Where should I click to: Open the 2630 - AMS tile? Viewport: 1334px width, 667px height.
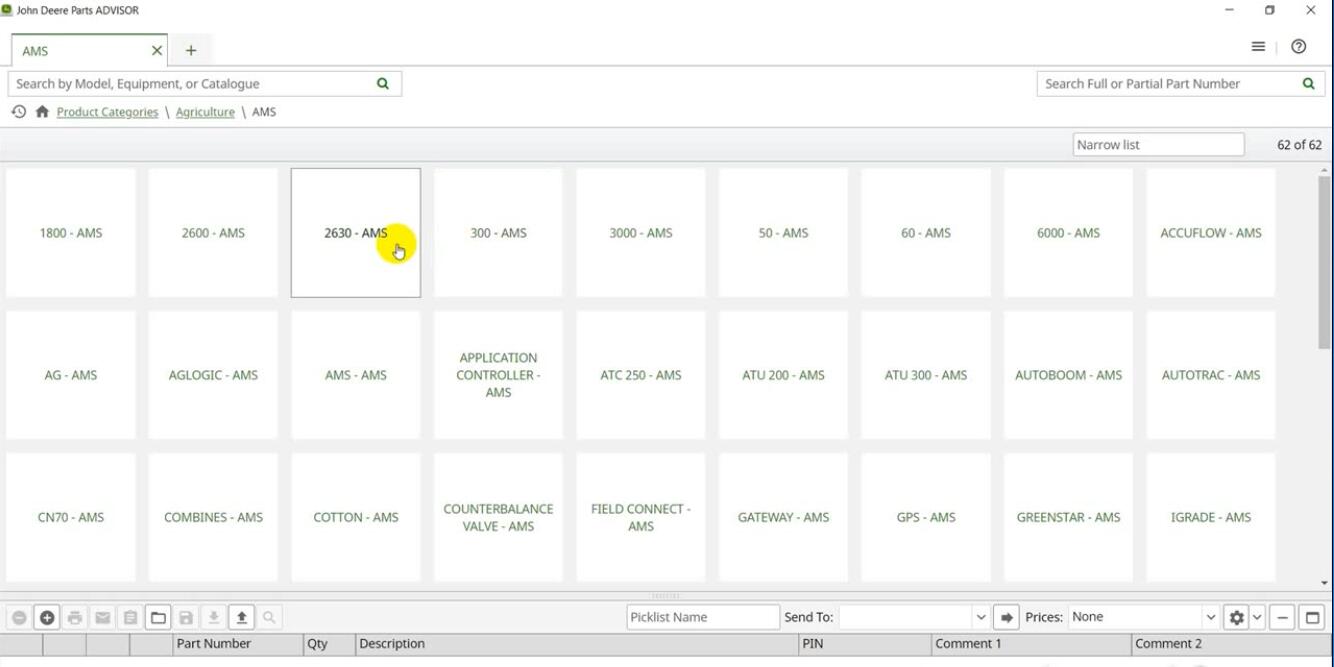(356, 233)
